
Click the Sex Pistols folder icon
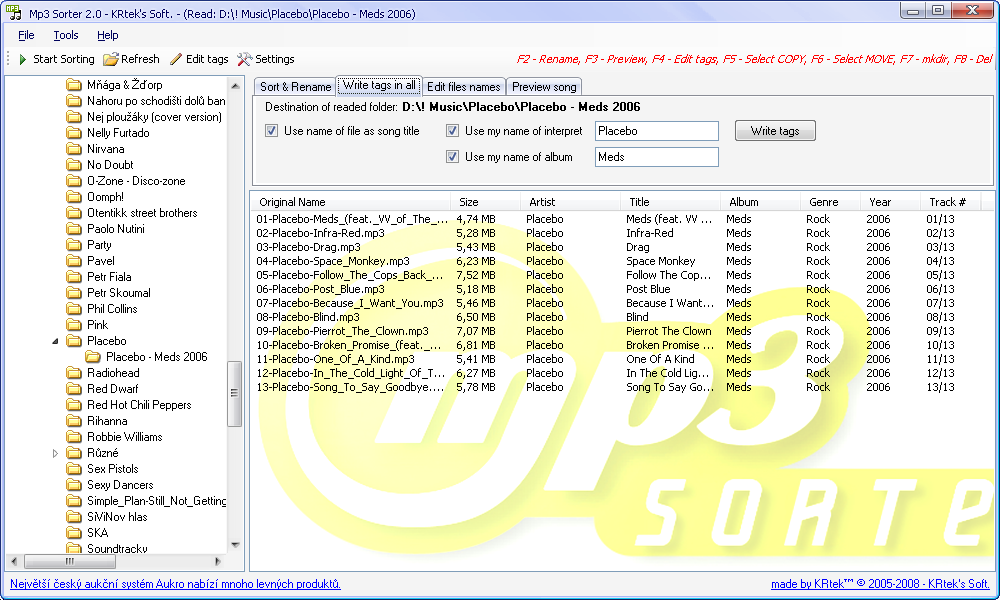74,469
